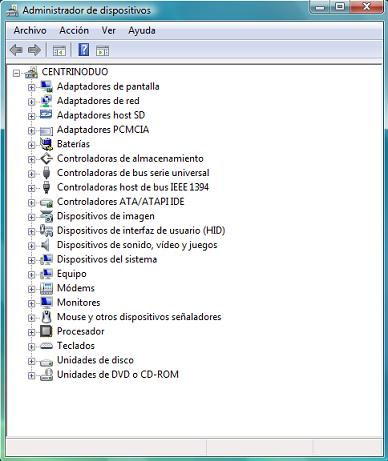This screenshot has width=388, height=461.
Task: Click the Monitores icon
Action: pos(46,303)
